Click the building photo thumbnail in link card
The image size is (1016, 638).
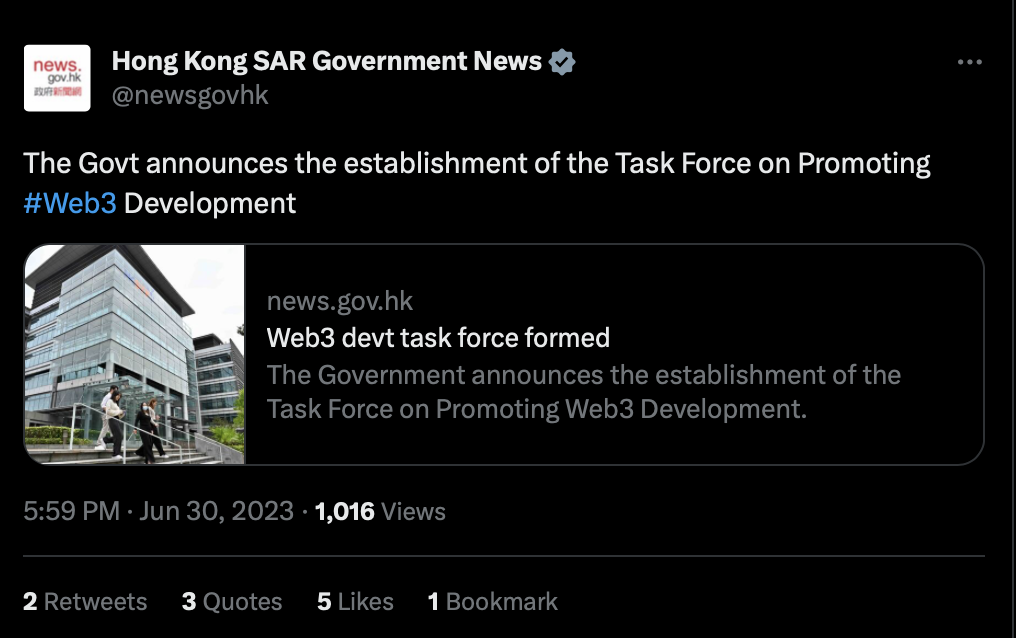click(135, 354)
